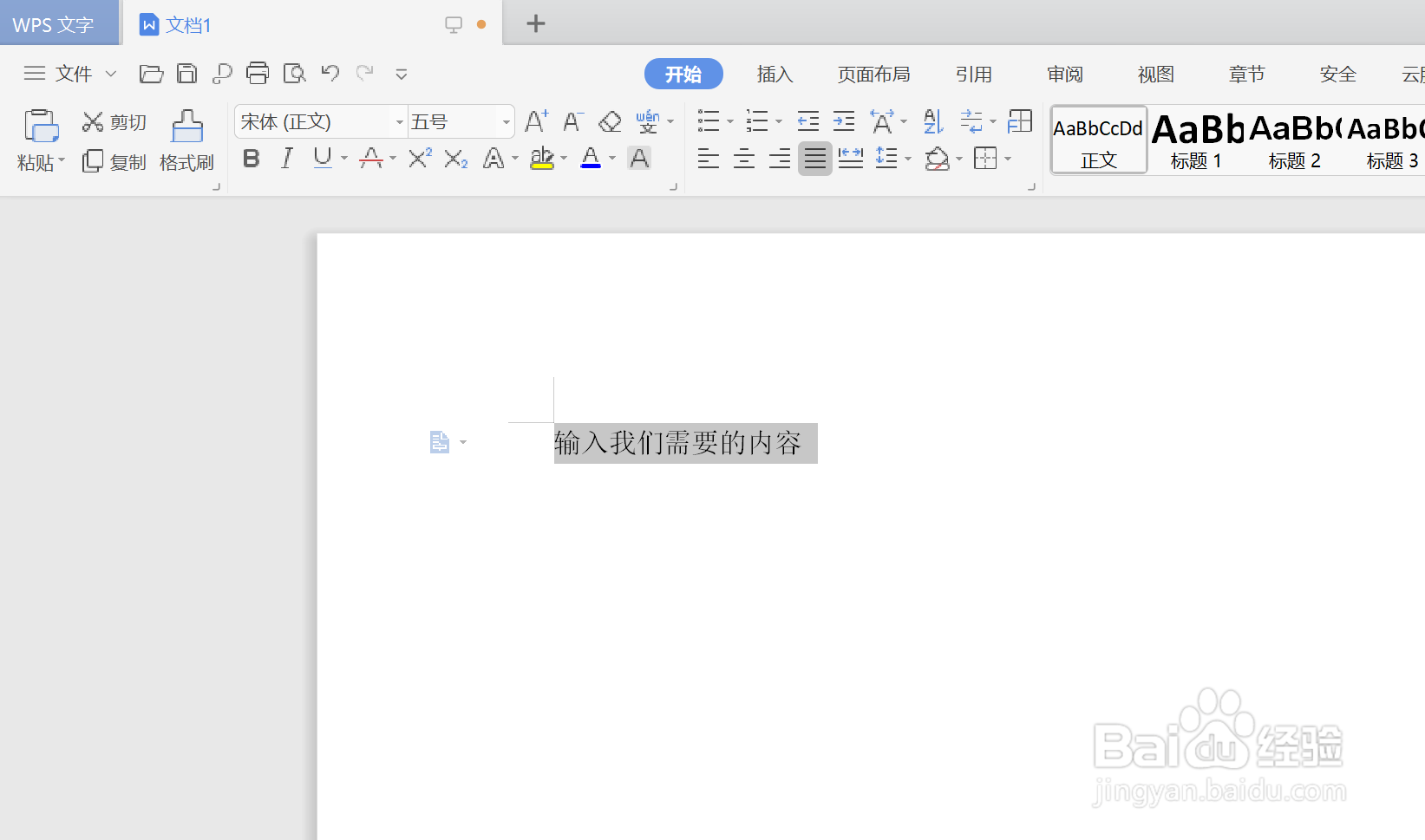
Task: Expand bullet list style options
Action: pyautogui.click(x=730, y=122)
